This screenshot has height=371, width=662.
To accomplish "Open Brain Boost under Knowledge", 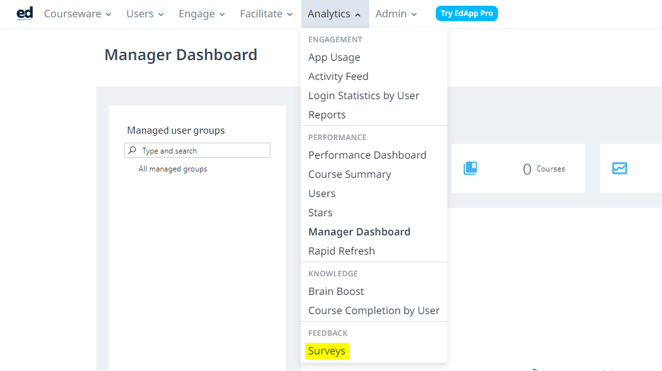I will (336, 291).
